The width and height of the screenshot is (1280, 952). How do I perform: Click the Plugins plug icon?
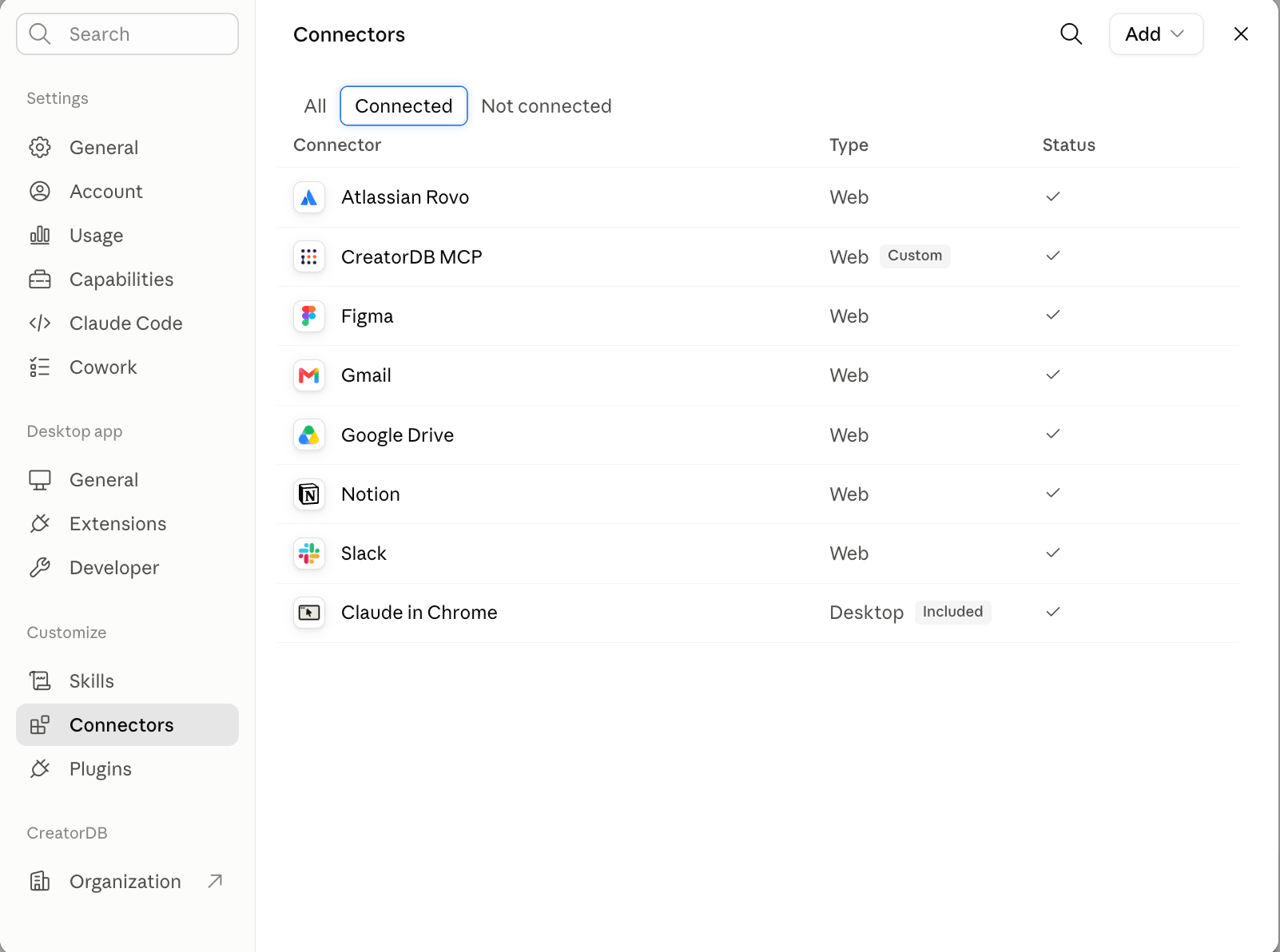tap(40, 768)
